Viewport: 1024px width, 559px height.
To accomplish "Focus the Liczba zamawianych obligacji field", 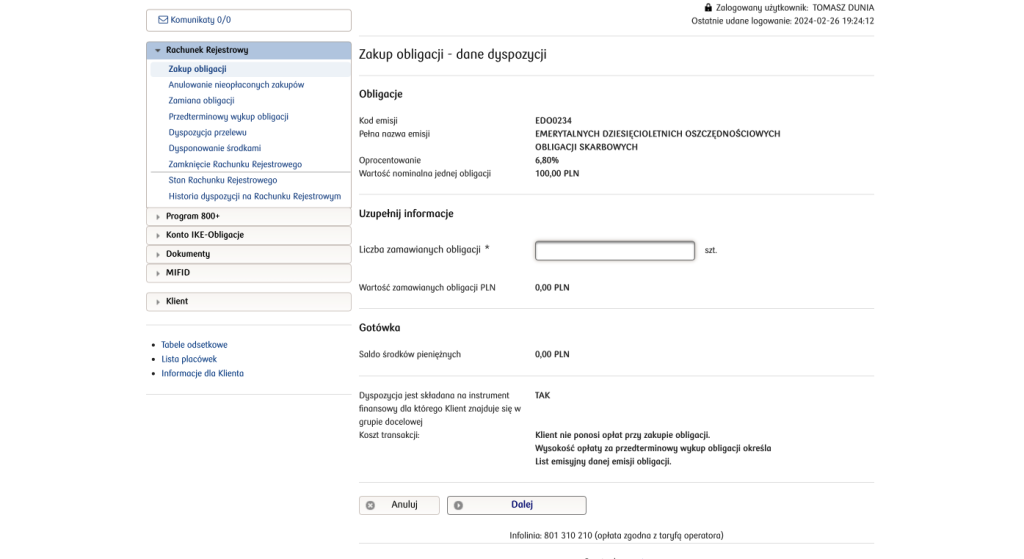I will tap(614, 251).
